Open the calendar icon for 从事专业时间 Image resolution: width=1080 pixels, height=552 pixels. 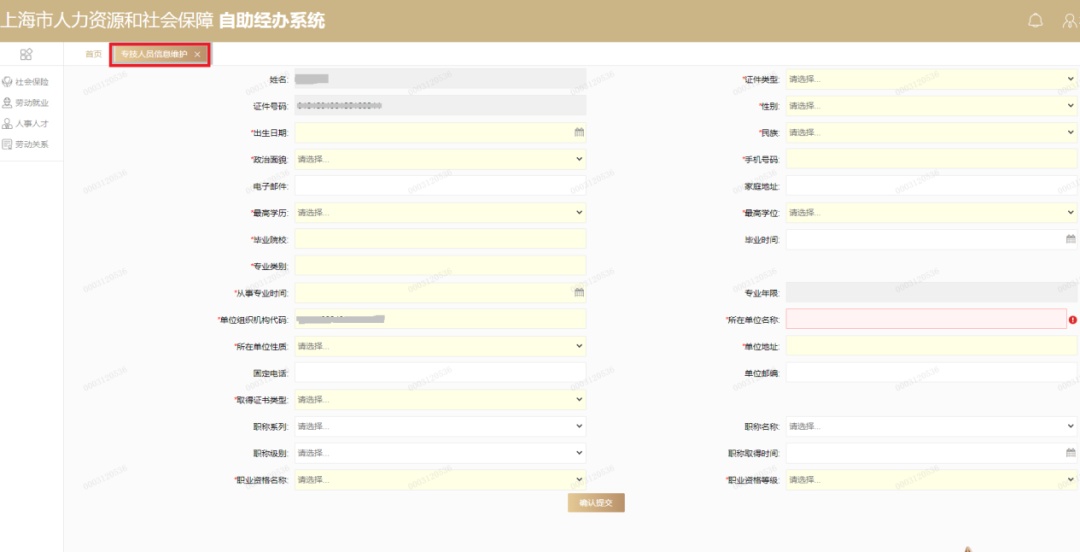click(579, 293)
